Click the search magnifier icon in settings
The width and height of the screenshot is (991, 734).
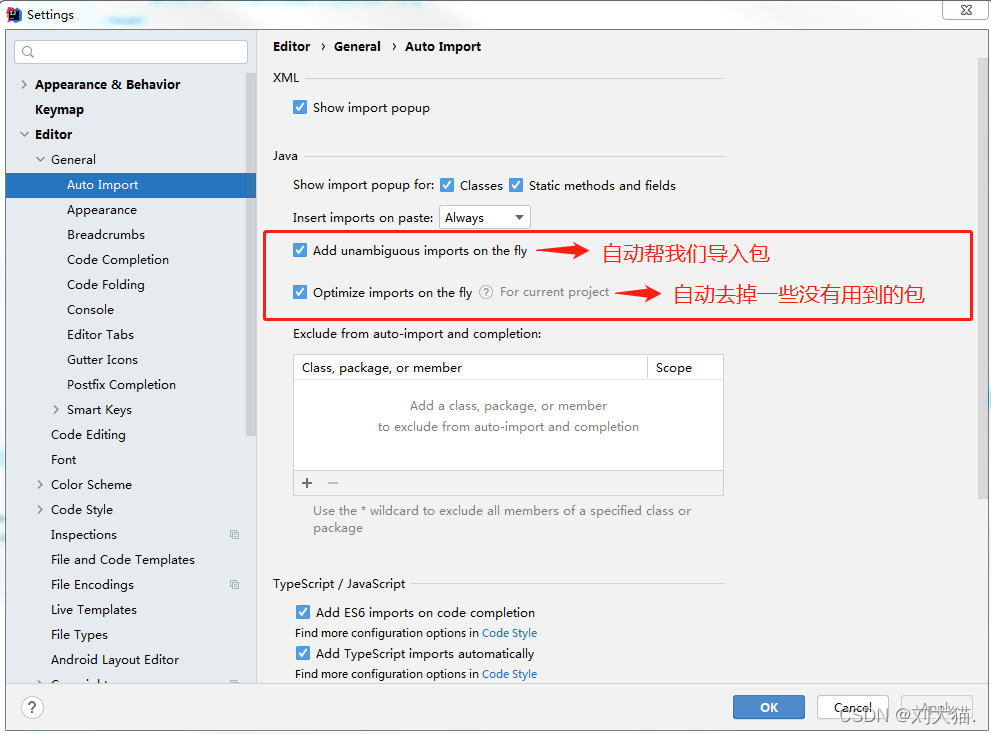28,52
